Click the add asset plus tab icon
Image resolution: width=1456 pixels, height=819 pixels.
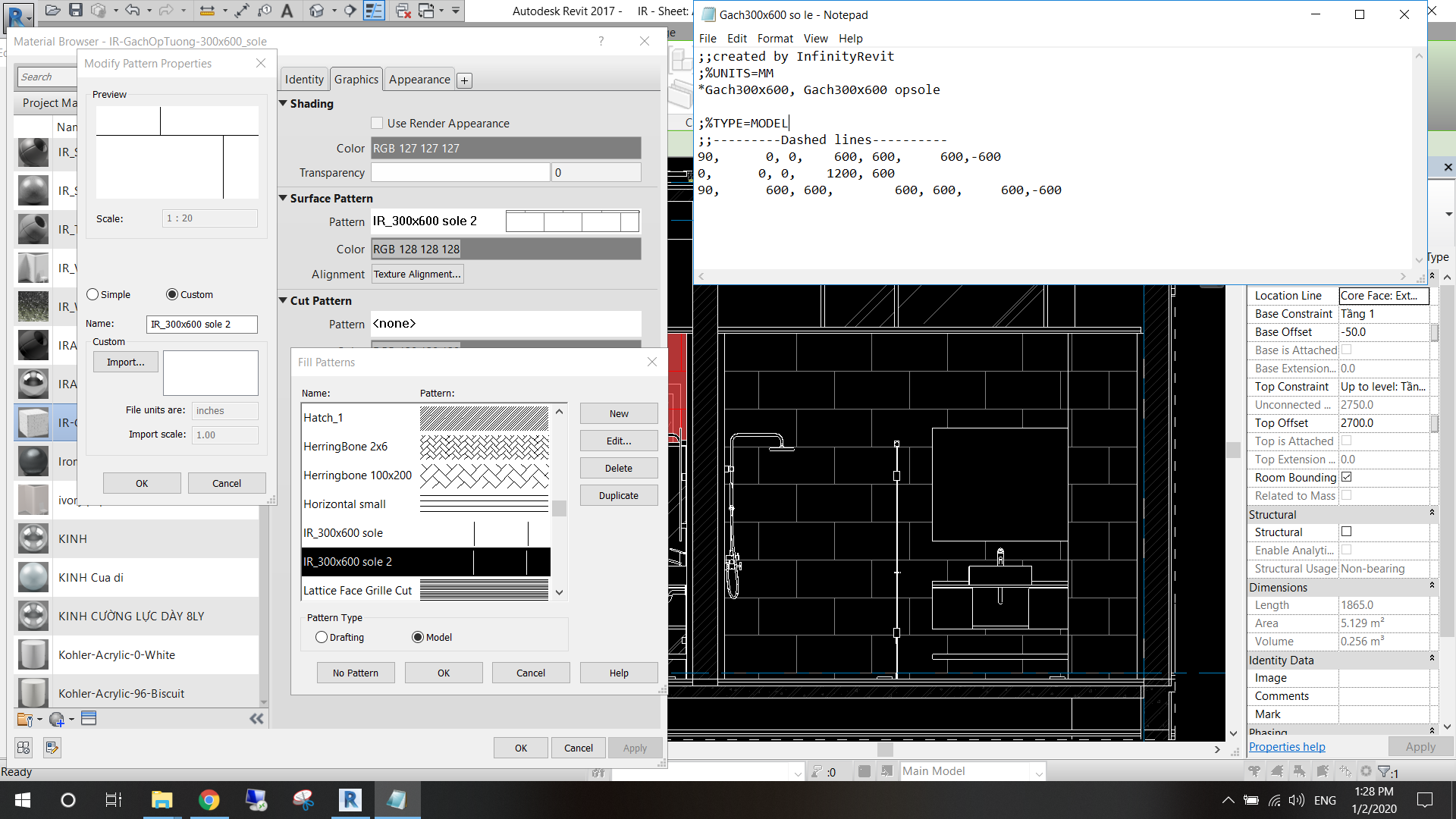click(x=465, y=80)
